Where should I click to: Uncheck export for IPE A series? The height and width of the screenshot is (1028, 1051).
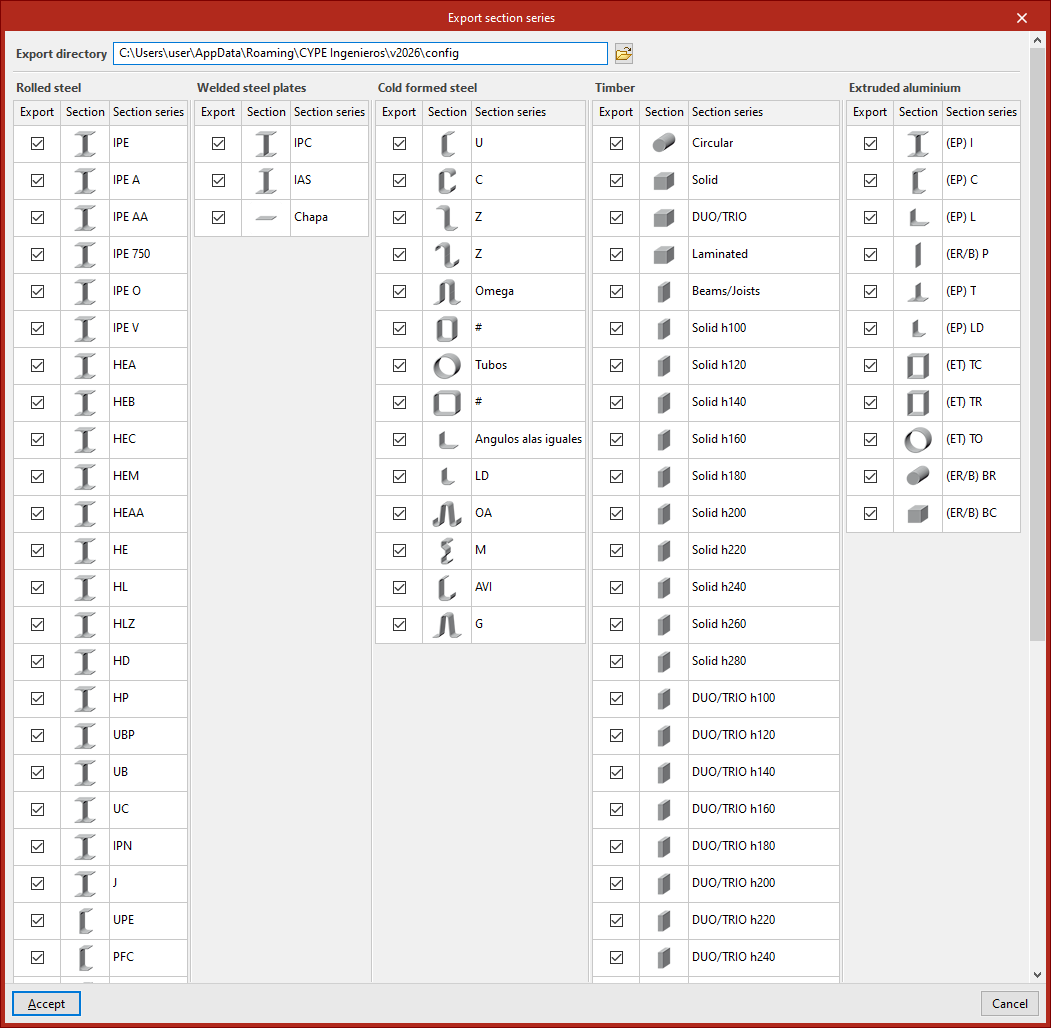pyautogui.click(x=38, y=181)
